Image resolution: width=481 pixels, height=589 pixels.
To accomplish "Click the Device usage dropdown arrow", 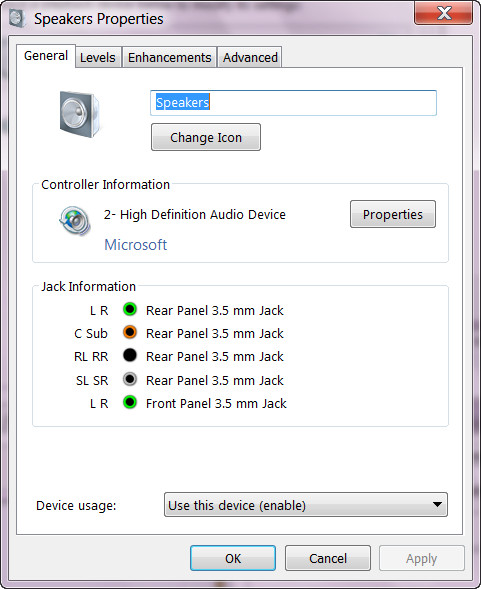I will click(x=437, y=504).
